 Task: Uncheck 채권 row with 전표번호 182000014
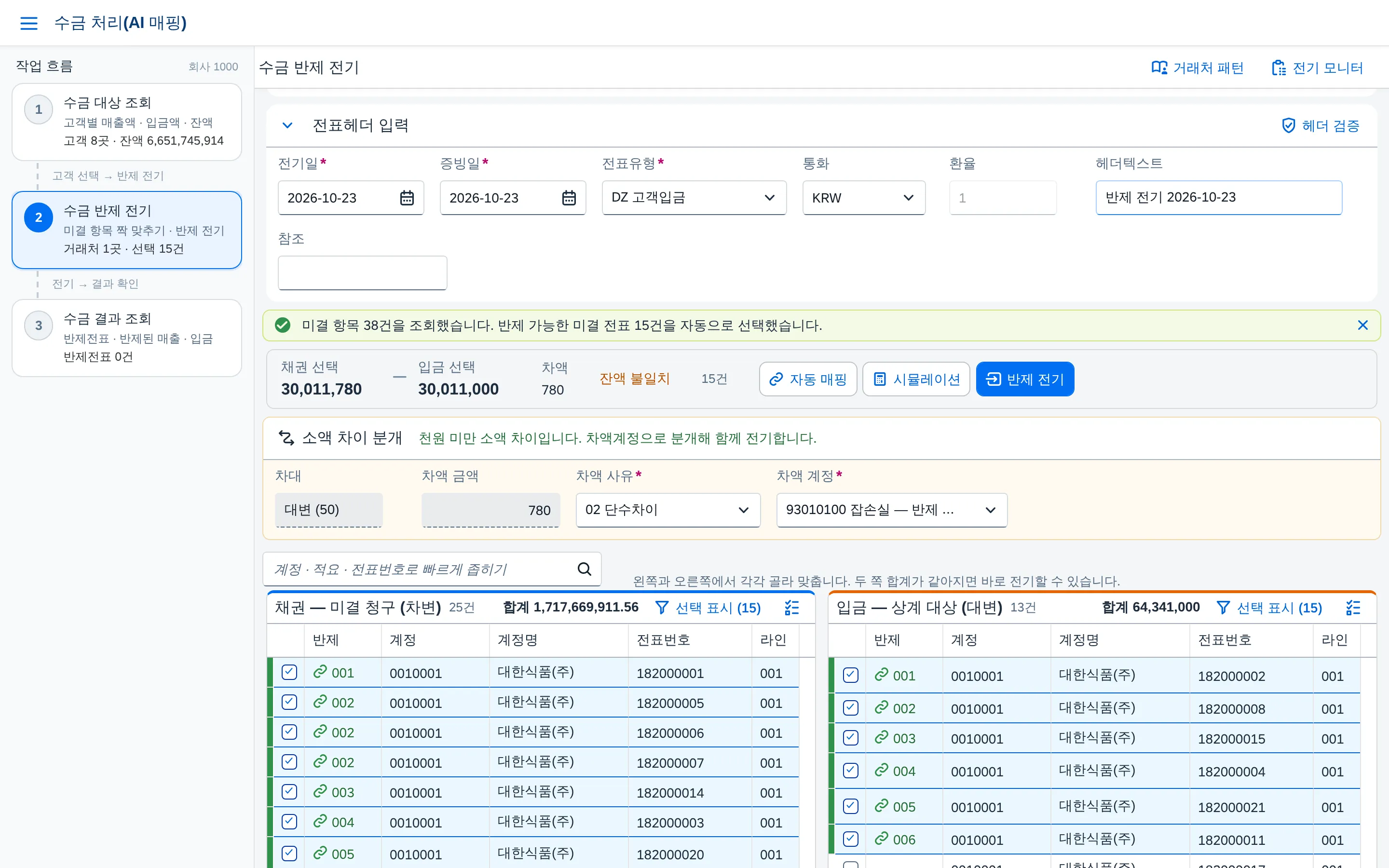289,792
